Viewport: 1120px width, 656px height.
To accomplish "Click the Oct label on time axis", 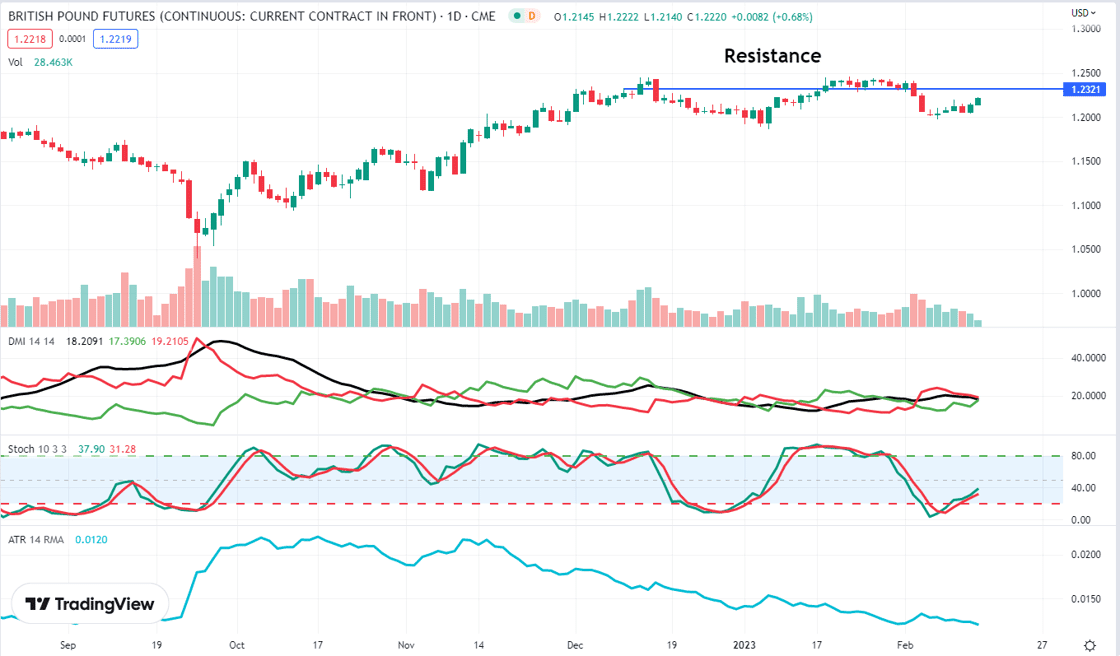I will [236, 645].
